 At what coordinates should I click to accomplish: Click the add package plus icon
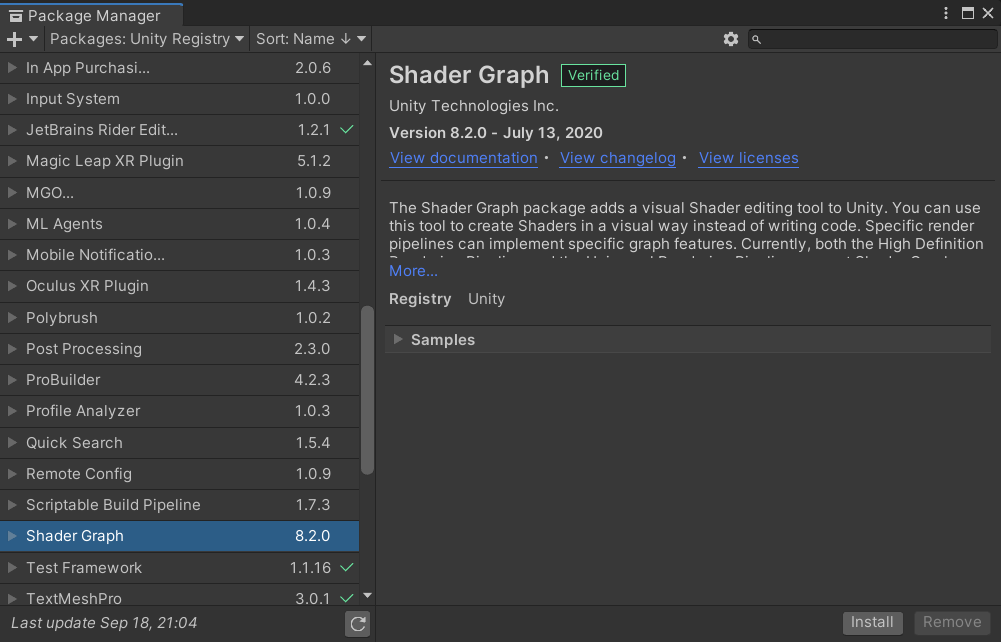tap(14, 40)
